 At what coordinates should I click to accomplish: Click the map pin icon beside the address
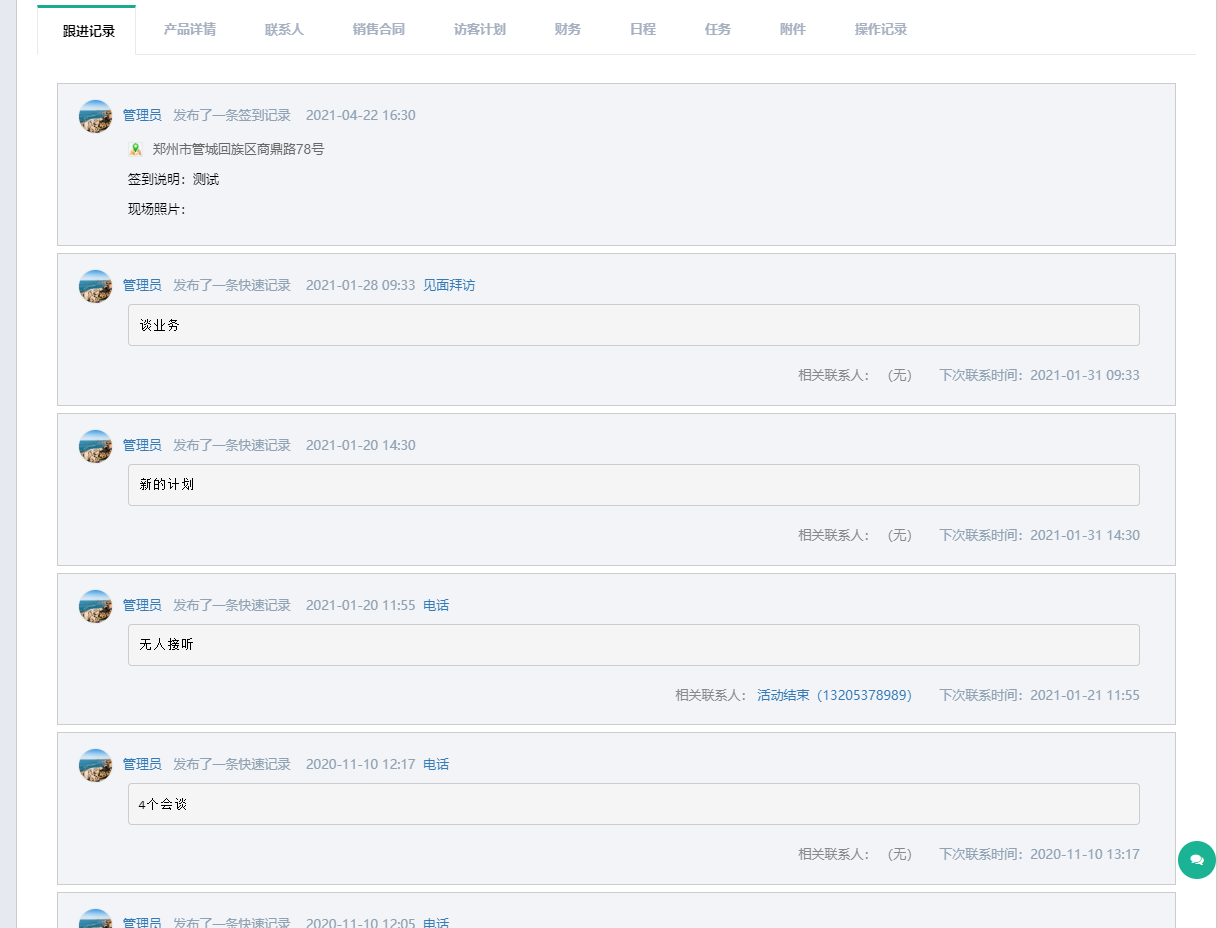click(x=136, y=150)
